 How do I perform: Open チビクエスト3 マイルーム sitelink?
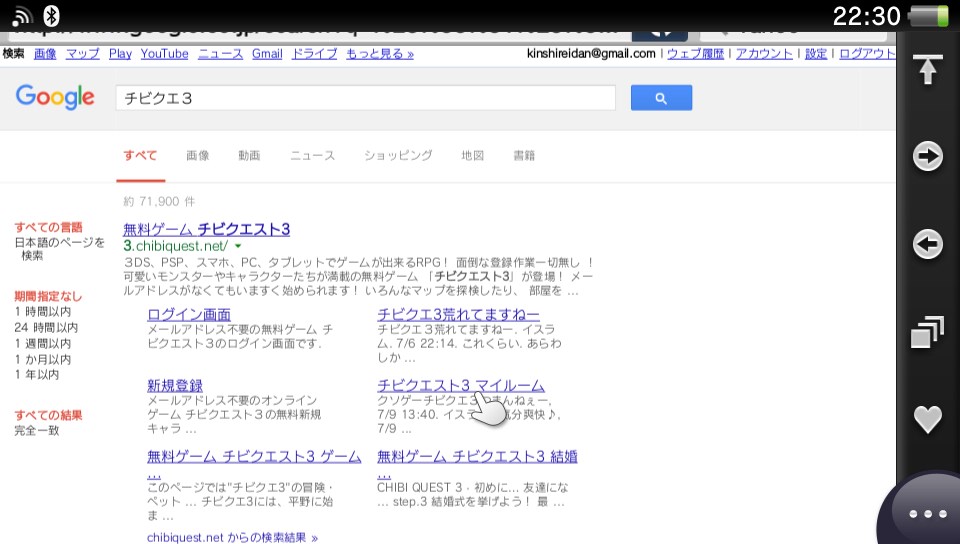460,386
